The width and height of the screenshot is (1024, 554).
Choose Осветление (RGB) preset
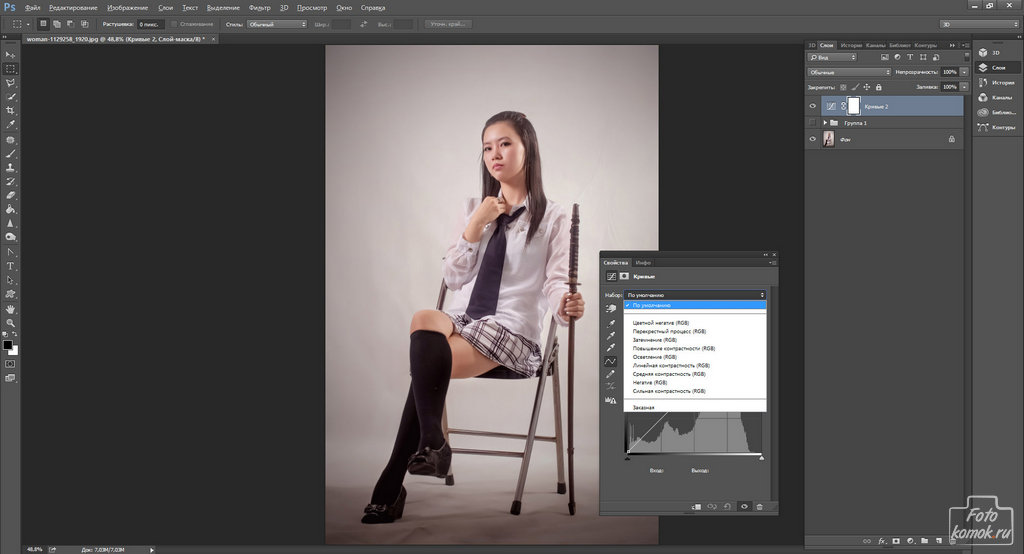pos(654,357)
